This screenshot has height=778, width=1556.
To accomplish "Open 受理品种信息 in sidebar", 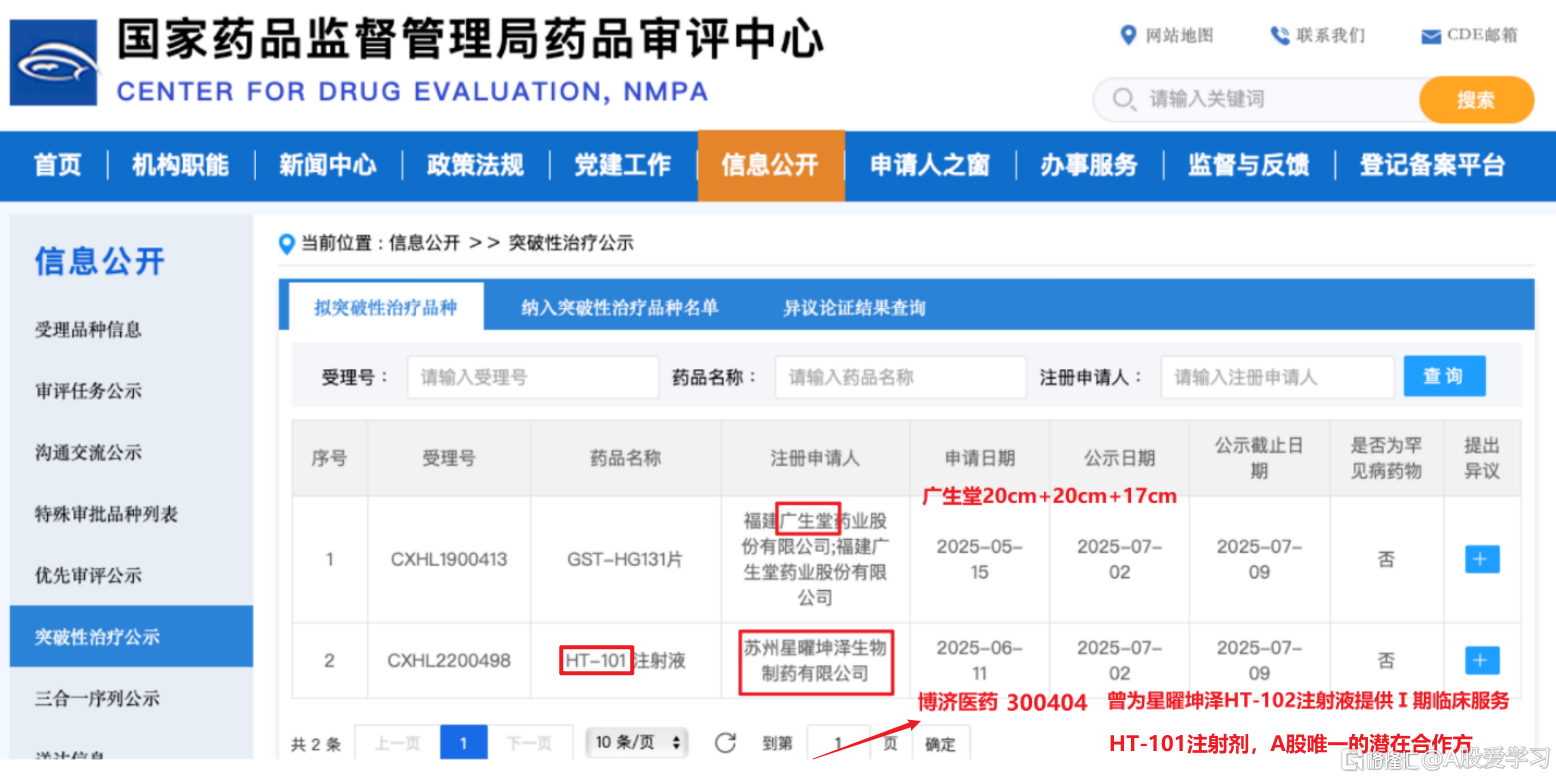I will 89,329.
